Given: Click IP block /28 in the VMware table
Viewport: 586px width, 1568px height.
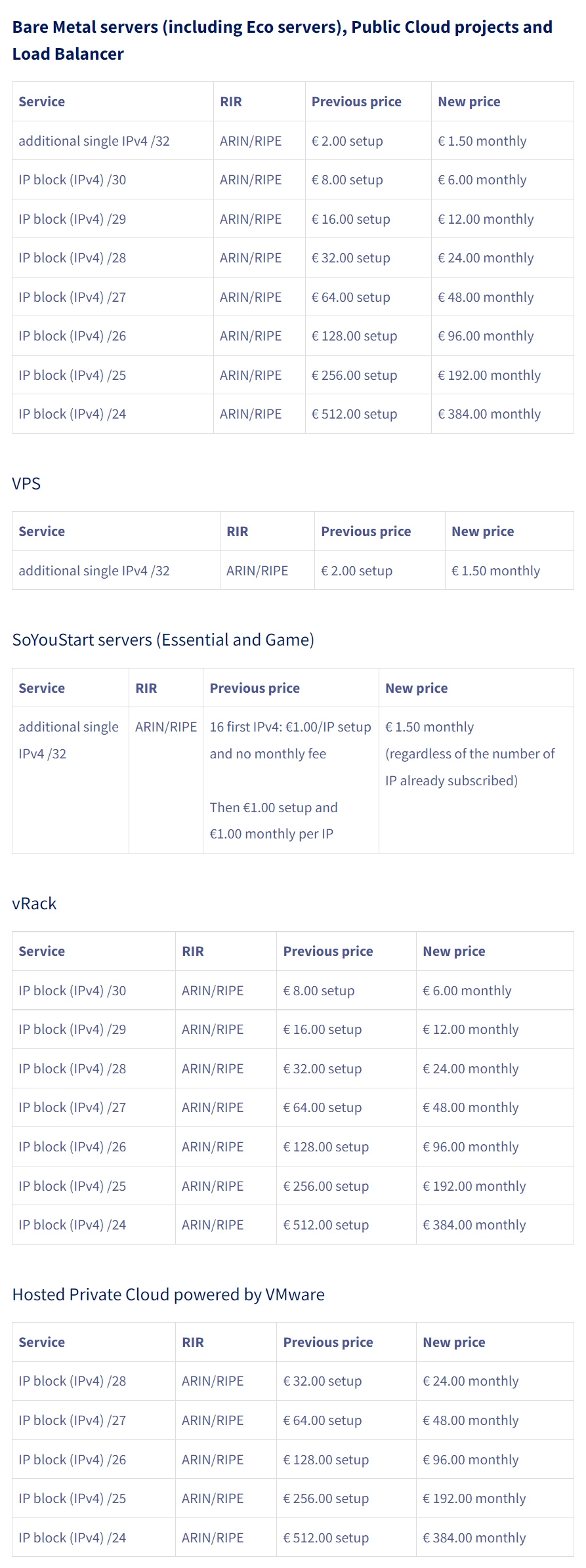Looking at the screenshot, I should click(72, 1381).
